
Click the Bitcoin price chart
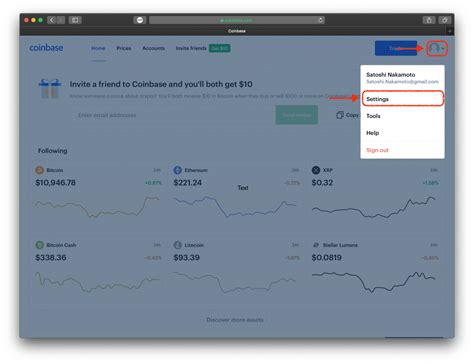pyautogui.click(x=97, y=207)
